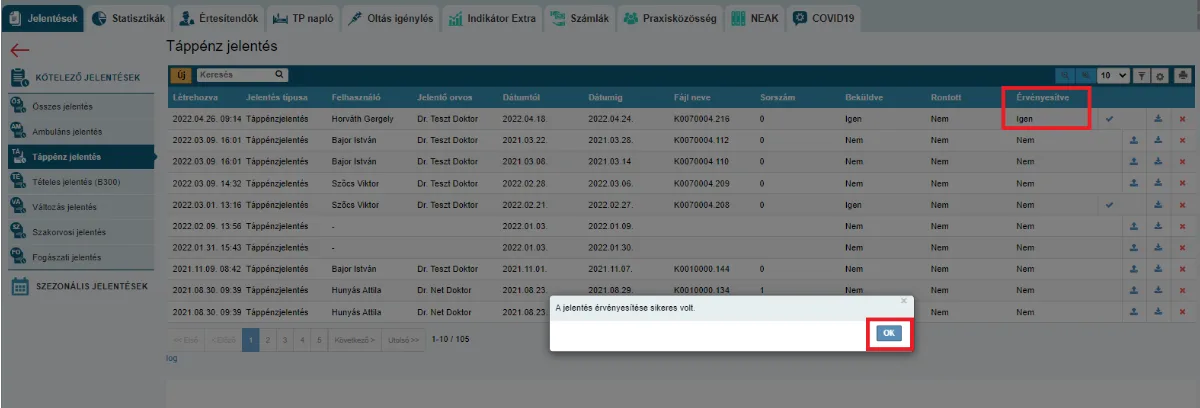
Task: Close the validation message dialog with the x
Action: click(904, 300)
